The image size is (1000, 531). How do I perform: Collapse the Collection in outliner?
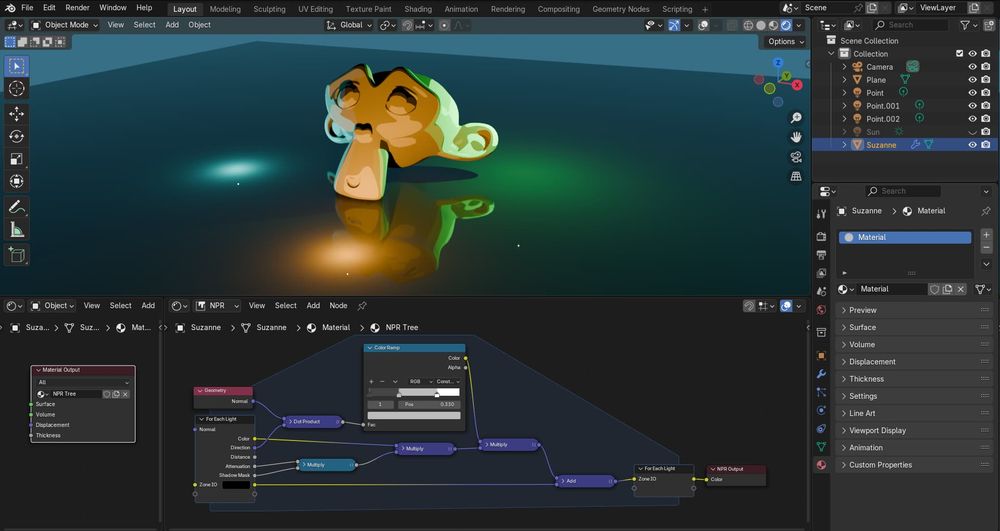click(x=832, y=54)
